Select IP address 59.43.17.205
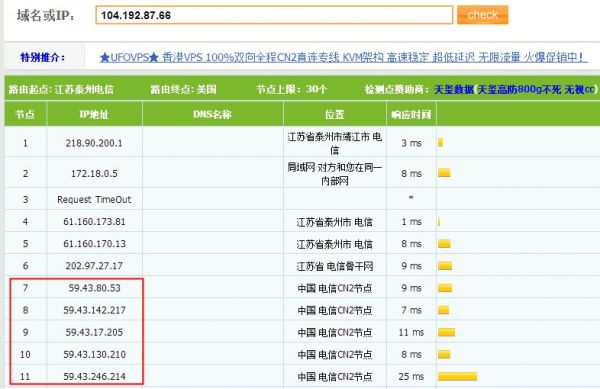The height and width of the screenshot is (389, 600). coord(94,332)
